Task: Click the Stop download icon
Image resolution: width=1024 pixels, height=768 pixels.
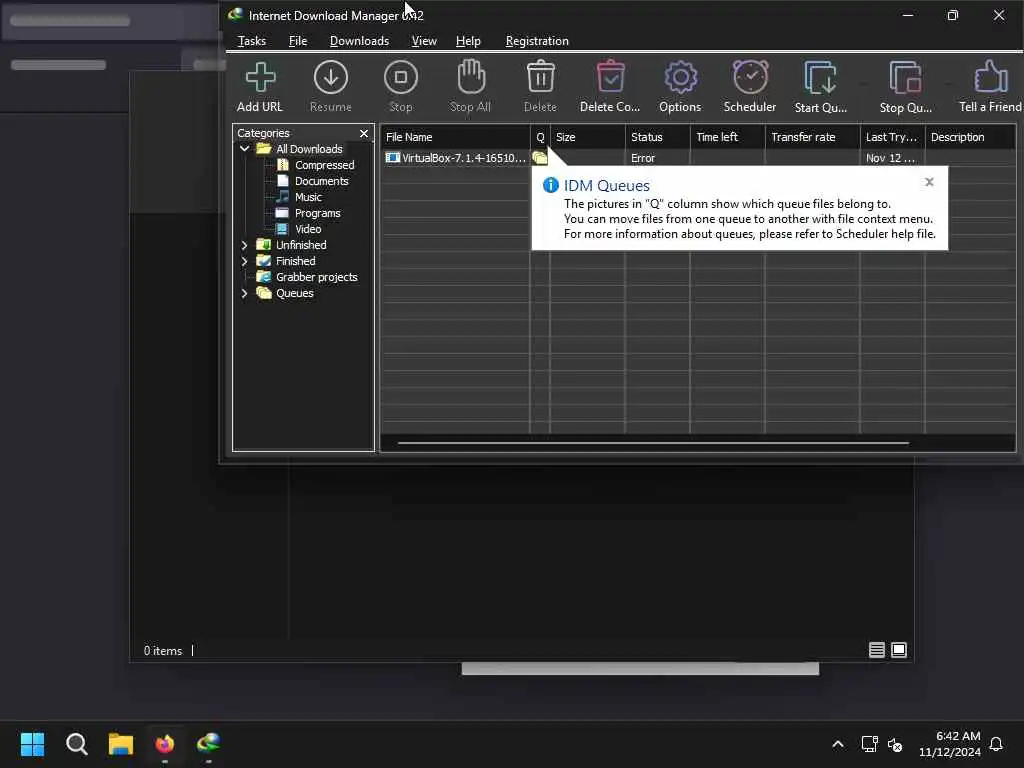Action: point(400,78)
